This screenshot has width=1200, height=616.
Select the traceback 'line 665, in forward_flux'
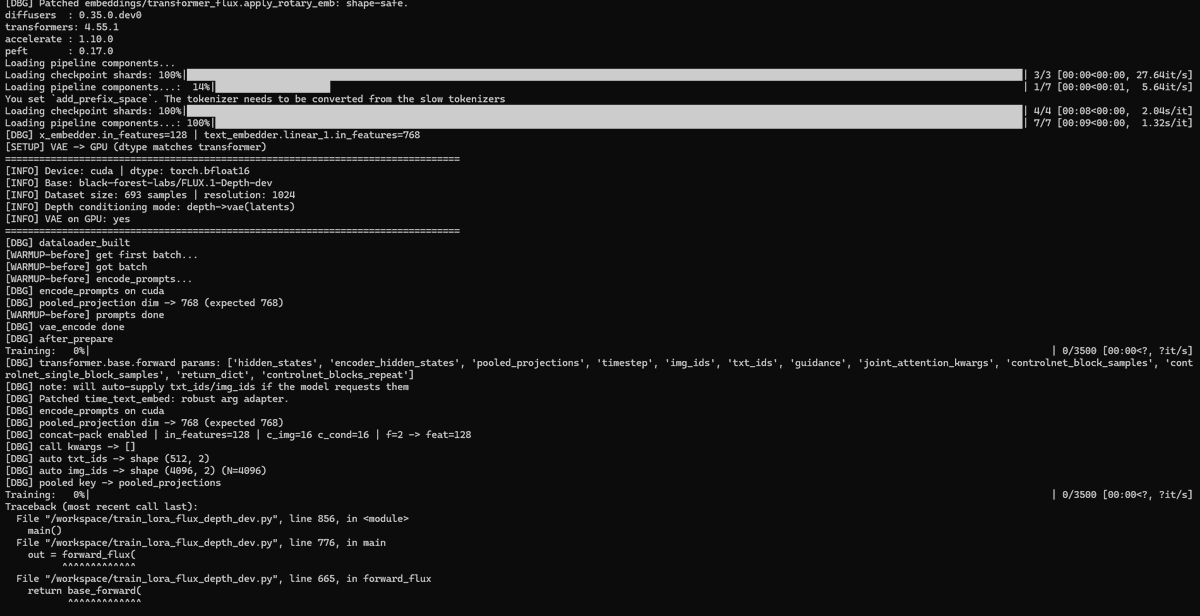pyautogui.click(x=224, y=579)
